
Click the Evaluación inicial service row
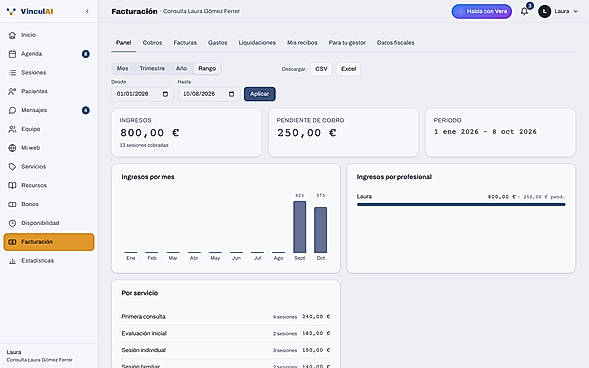pyautogui.click(x=226, y=333)
